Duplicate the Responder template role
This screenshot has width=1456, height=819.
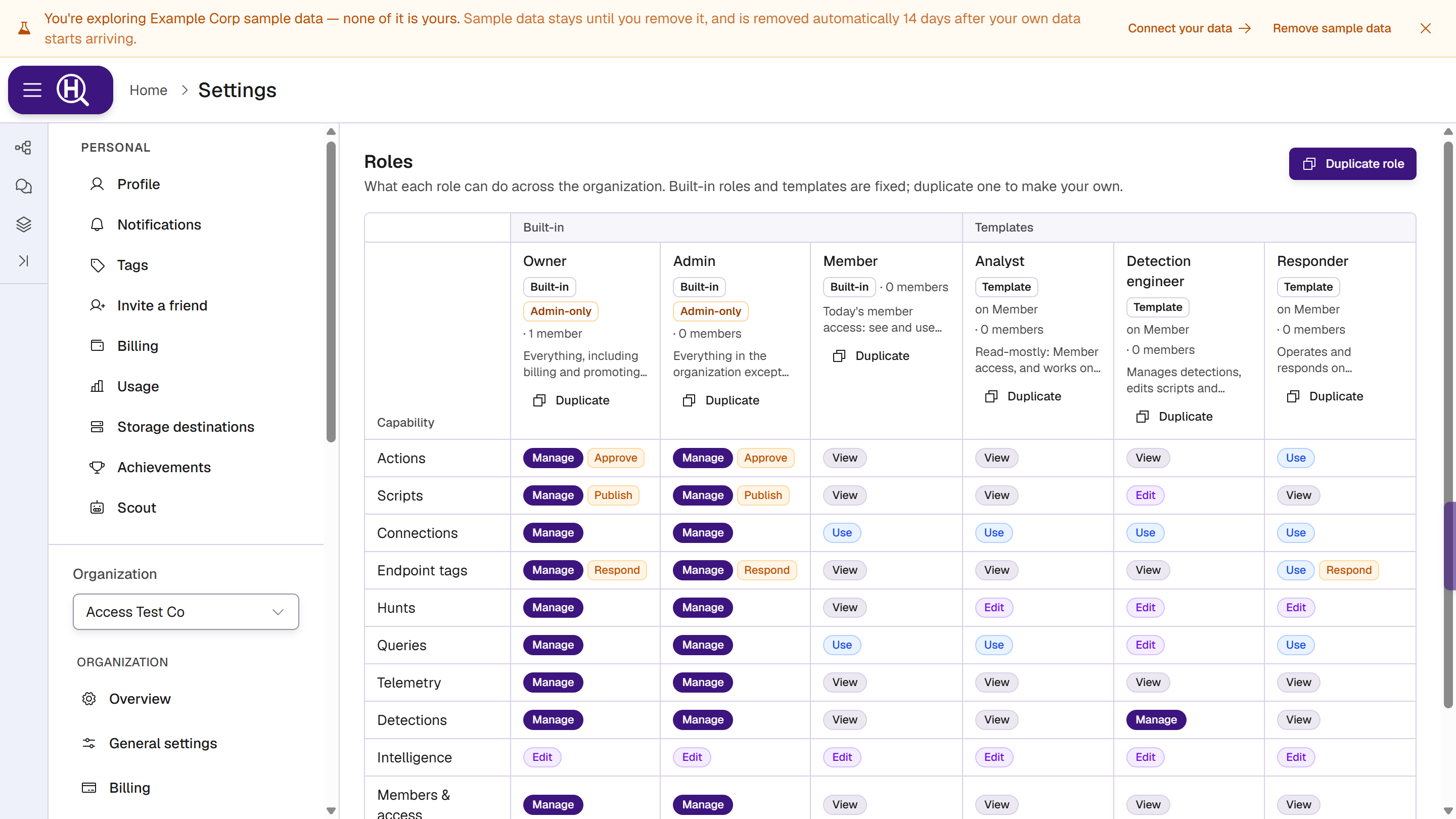coord(1325,396)
